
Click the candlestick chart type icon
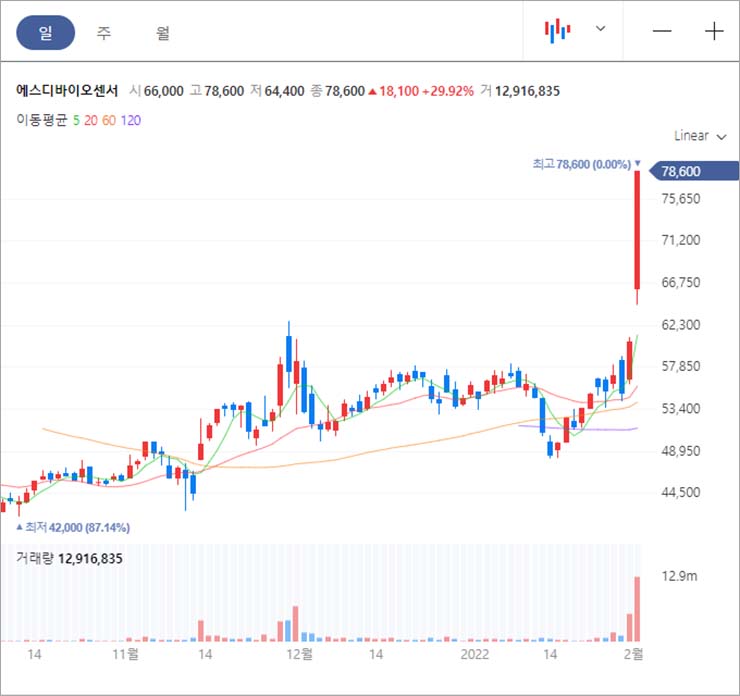(557, 31)
